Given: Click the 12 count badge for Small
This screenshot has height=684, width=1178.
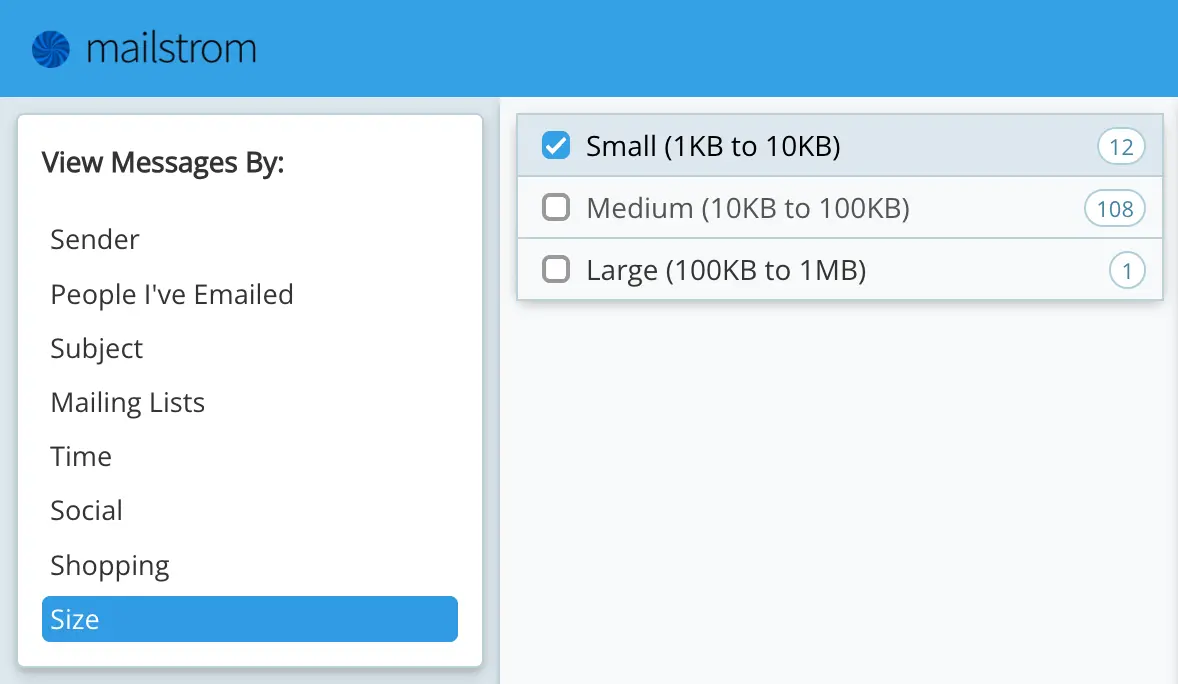Looking at the screenshot, I should click(x=1121, y=148).
